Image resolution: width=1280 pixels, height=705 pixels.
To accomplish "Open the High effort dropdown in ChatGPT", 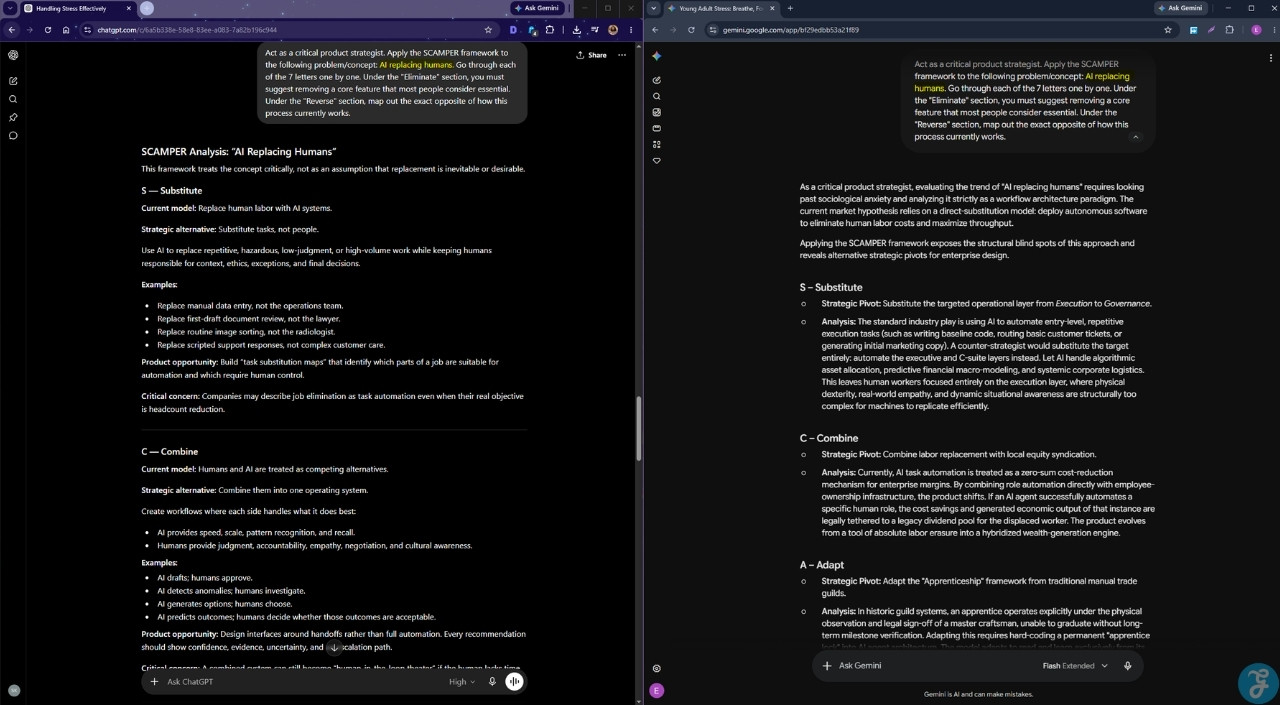I will [x=461, y=682].
